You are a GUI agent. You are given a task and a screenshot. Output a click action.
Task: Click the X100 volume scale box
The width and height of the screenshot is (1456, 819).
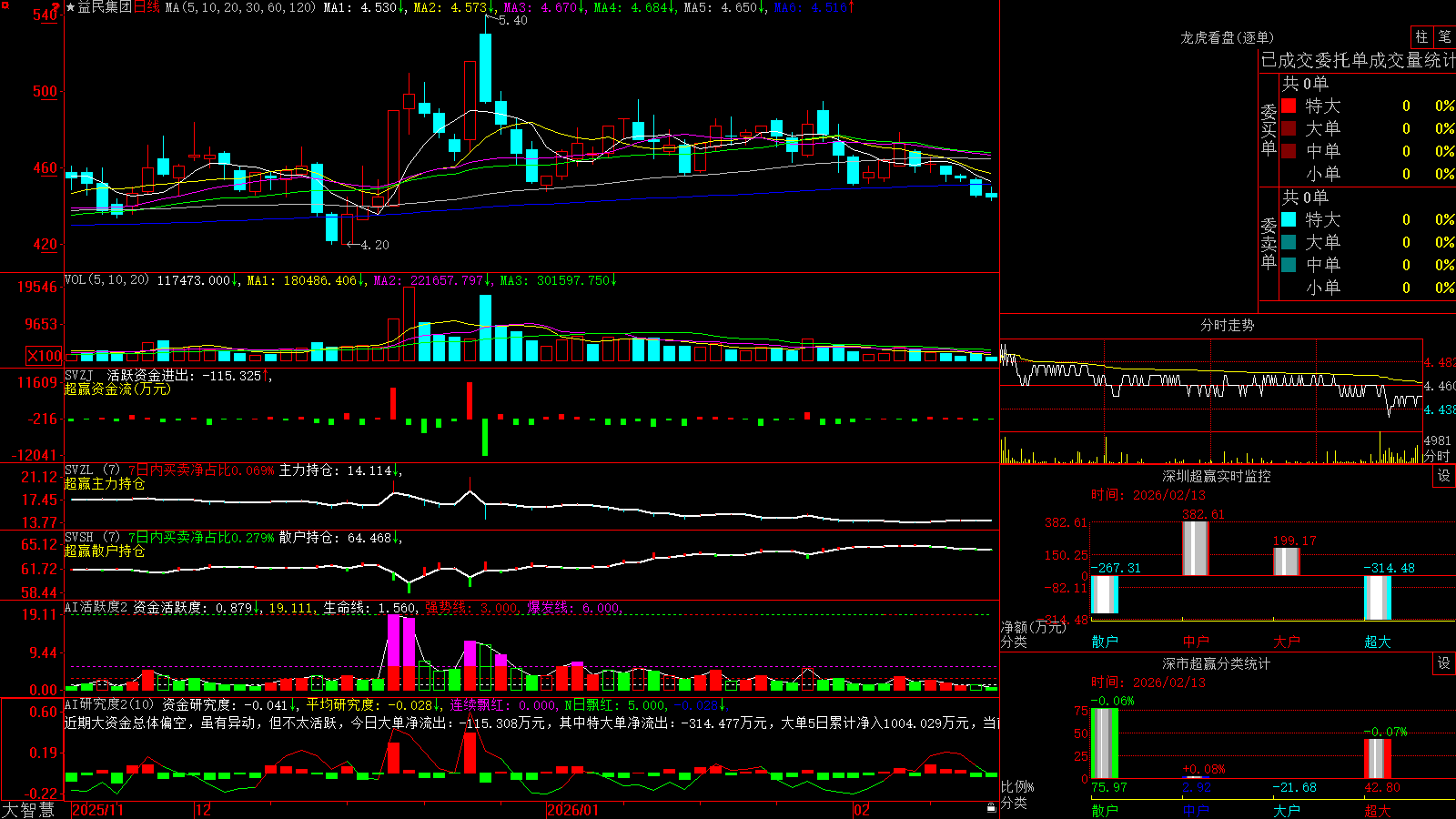45,356
